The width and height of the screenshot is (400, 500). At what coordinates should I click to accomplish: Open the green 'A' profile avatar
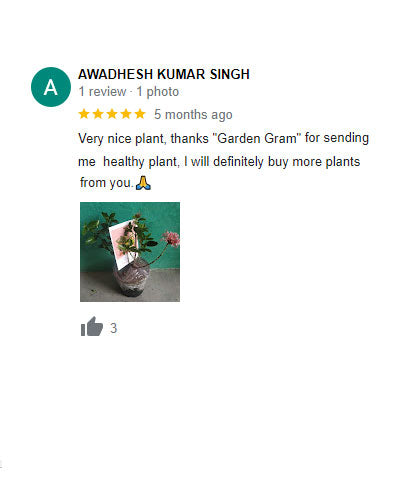51,87
